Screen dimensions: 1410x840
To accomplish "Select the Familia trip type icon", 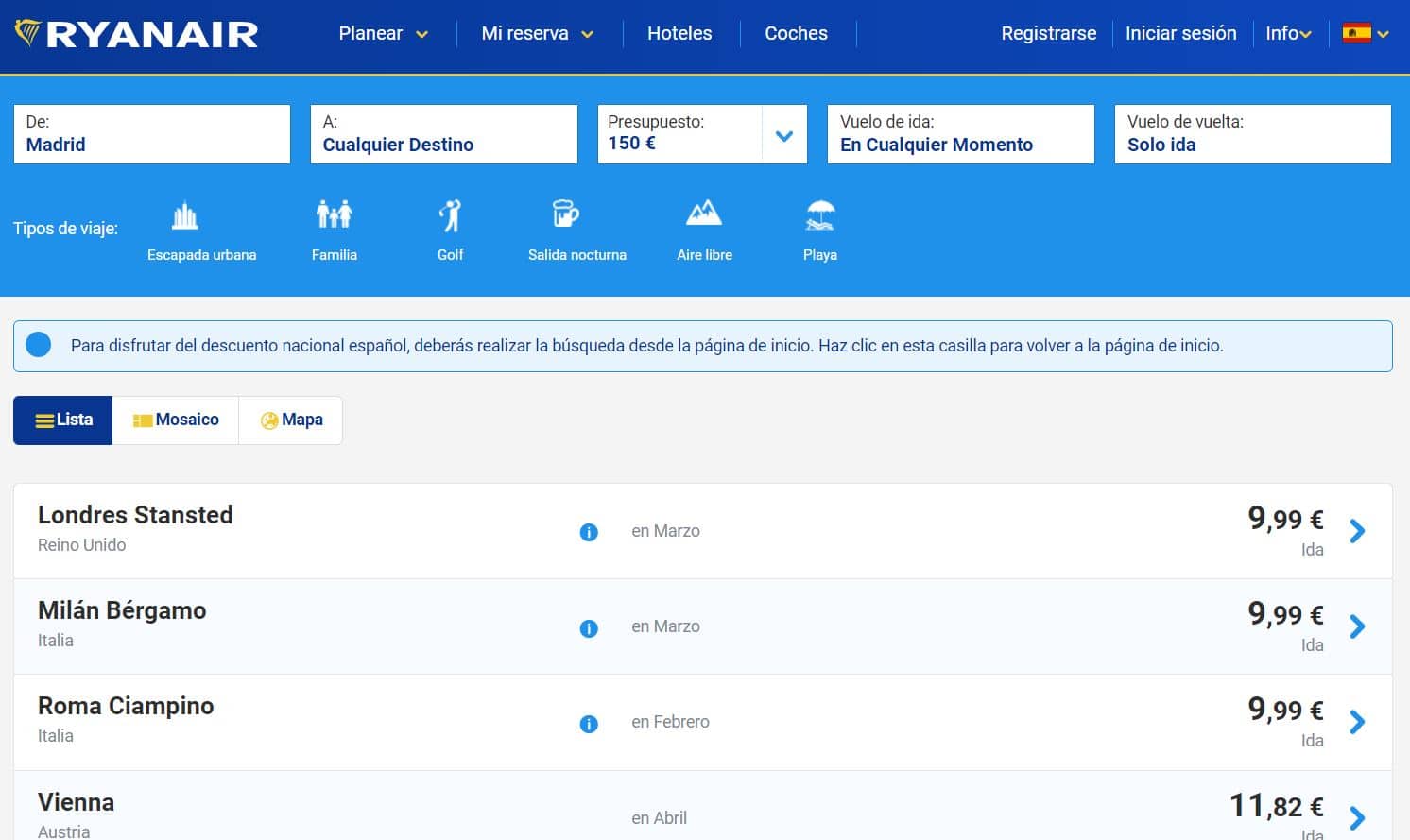I will click(334, 214).
